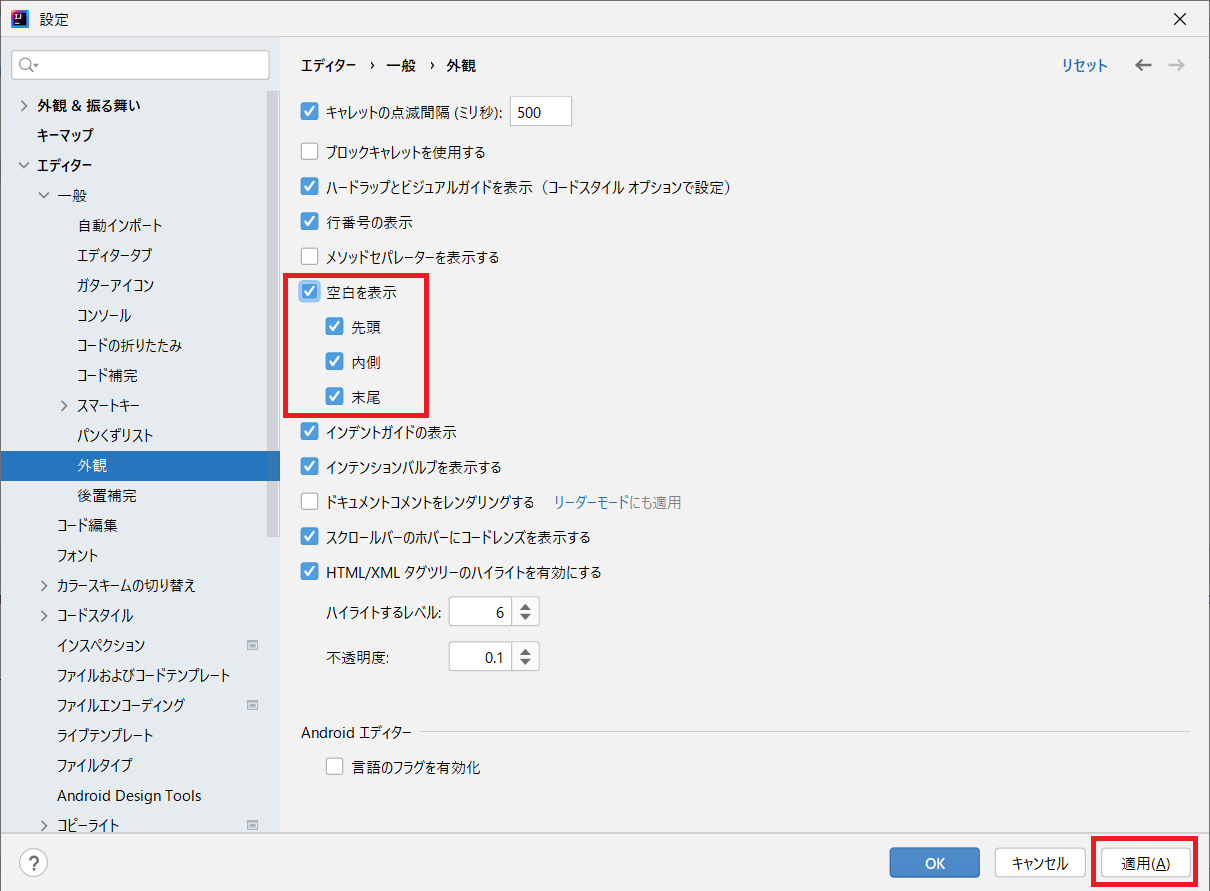
Task: Click the settings tree vertical scrollbar
Action: click(273, 315)
